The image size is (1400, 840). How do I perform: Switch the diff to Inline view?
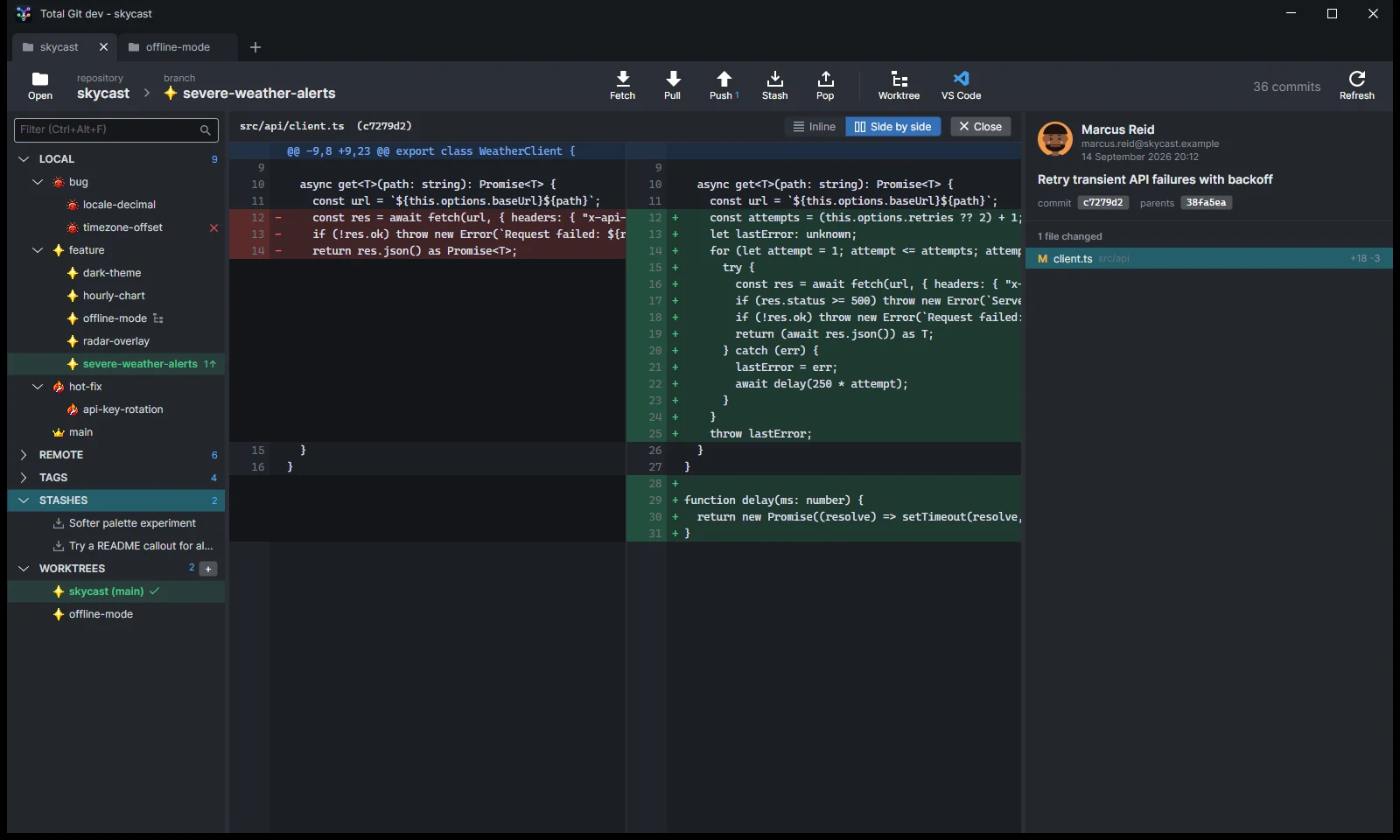(815, 127)
